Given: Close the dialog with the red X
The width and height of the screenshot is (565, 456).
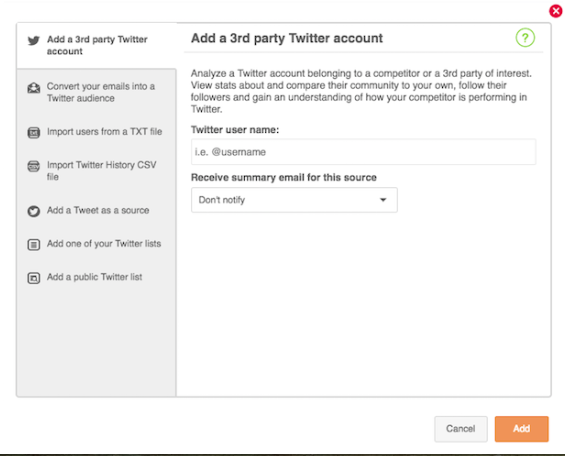Looking at the screenshot, I should (556, 11).
